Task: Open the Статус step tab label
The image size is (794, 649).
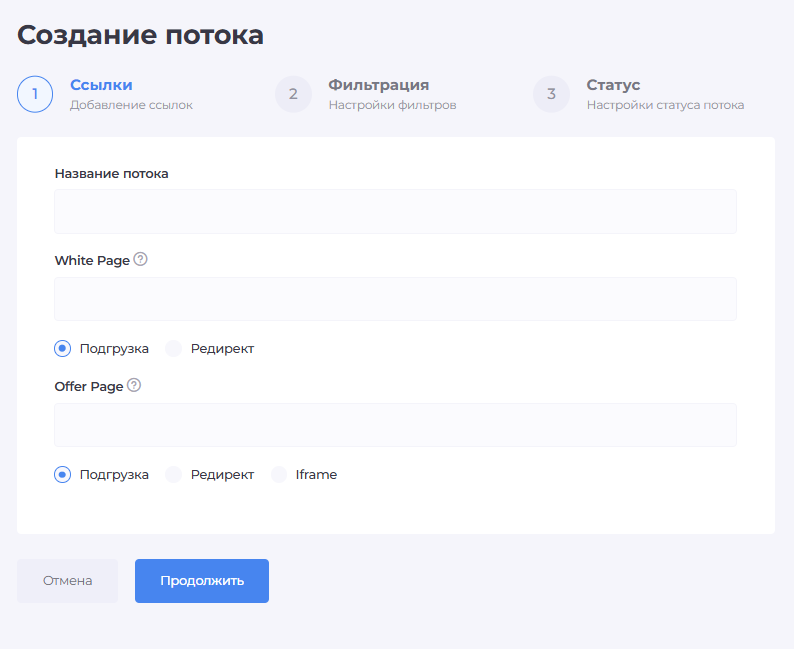Action: coord(613,85)
